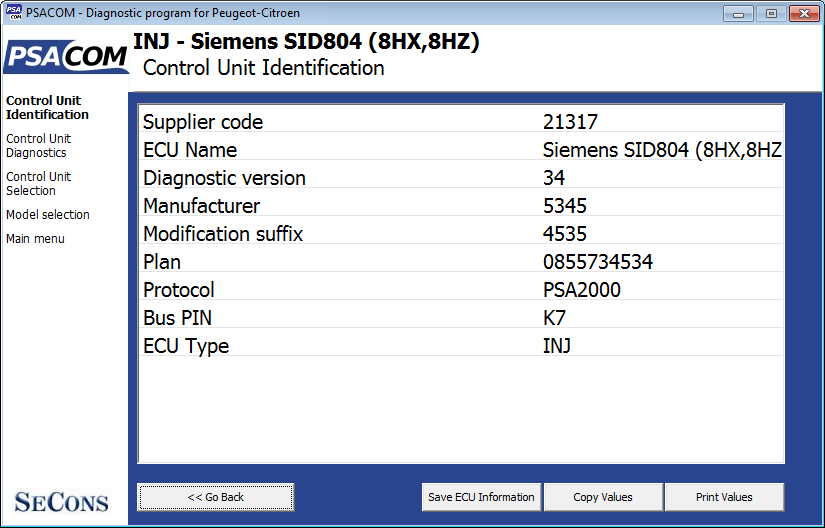Click the PSA COM title bar icon

coord(14,12)
